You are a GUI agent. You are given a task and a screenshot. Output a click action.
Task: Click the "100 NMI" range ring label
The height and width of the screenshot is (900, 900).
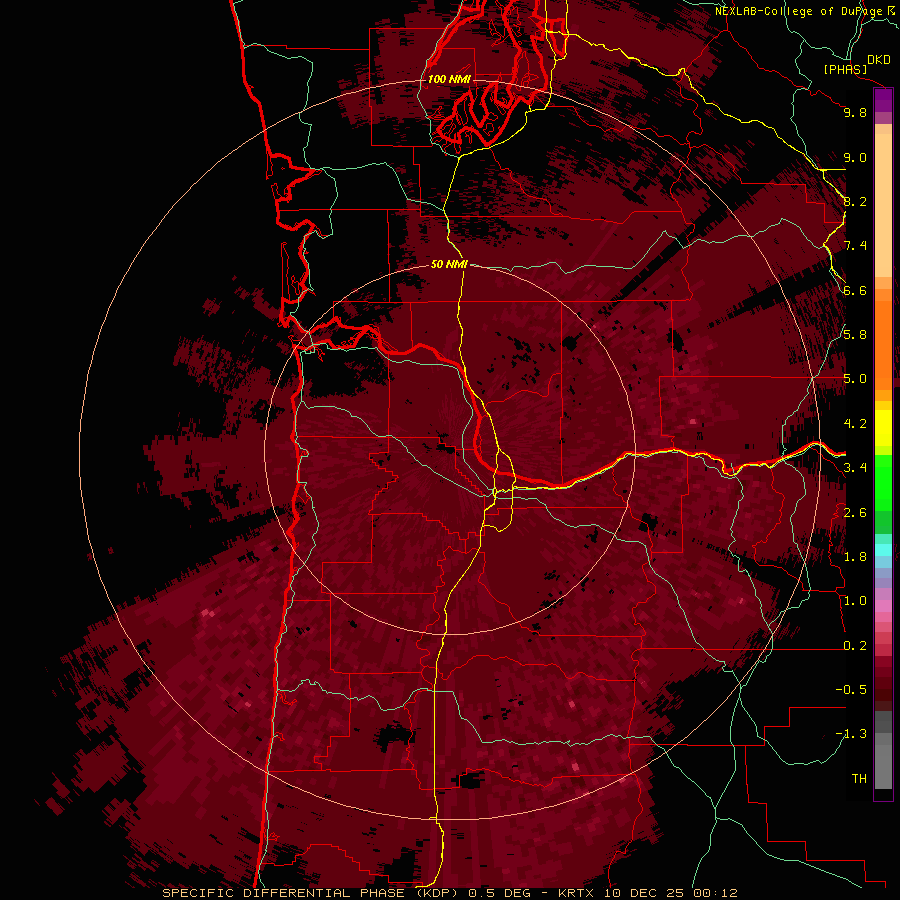coord(449,79)
